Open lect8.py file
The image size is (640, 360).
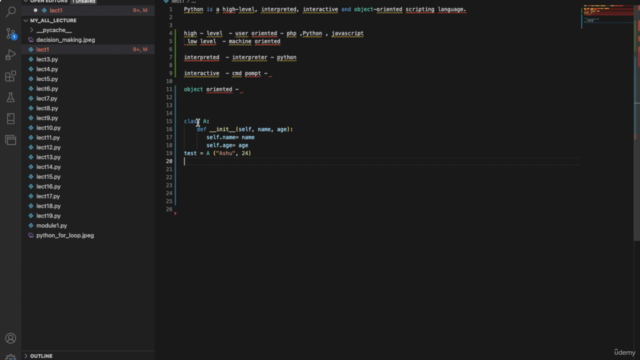click(x=47, y=109)
